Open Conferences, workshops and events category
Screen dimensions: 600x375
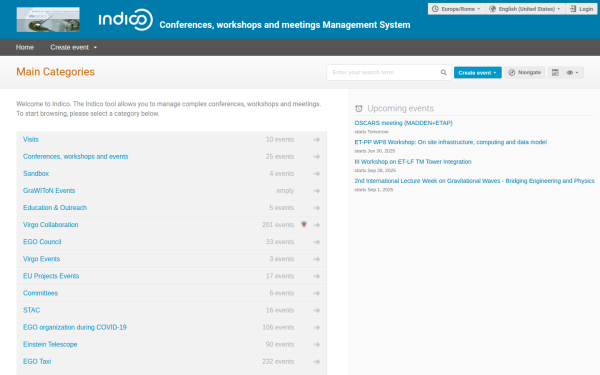[x=75, y=157]
